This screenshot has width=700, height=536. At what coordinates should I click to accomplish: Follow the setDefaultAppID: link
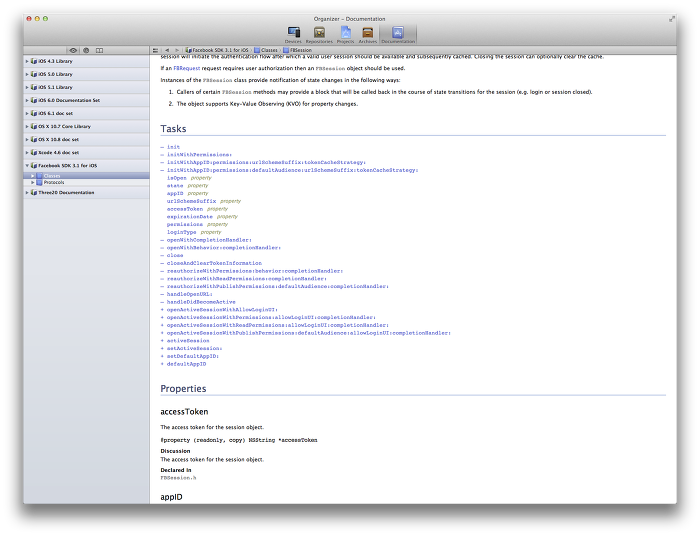coord(193,356)
